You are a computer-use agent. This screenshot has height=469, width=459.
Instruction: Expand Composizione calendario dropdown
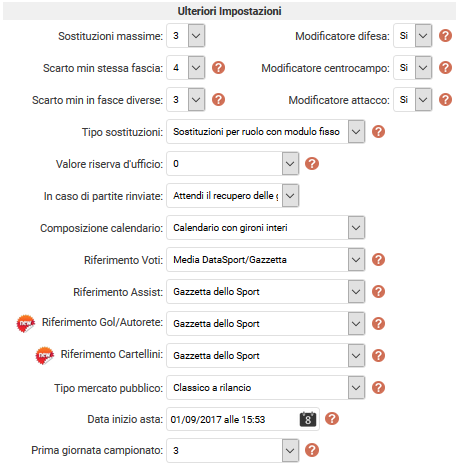click(x=266, y=228)
